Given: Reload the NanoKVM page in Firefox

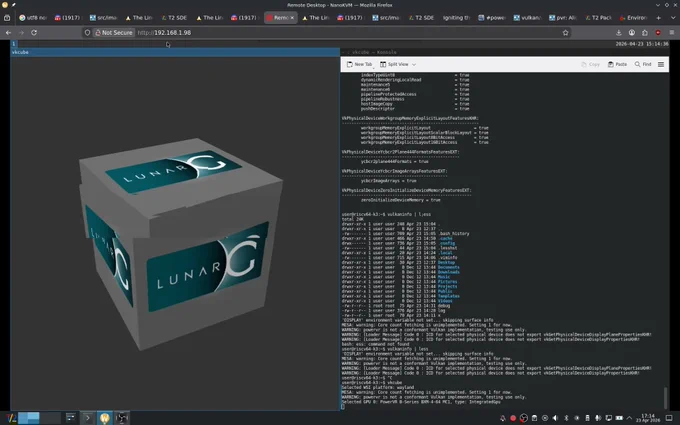Looking at the screenshot, I should 34,33.
